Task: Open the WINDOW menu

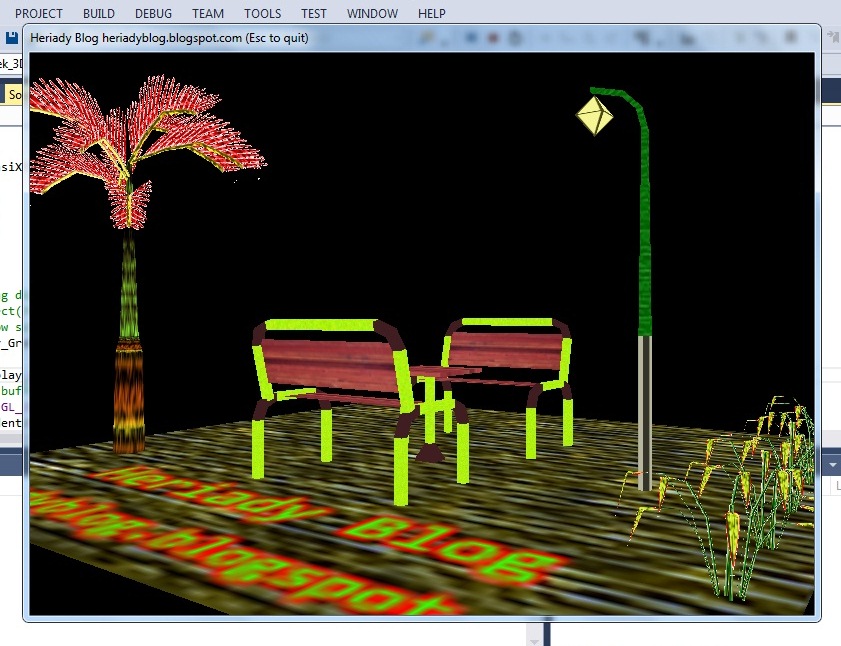Action: 371,13
